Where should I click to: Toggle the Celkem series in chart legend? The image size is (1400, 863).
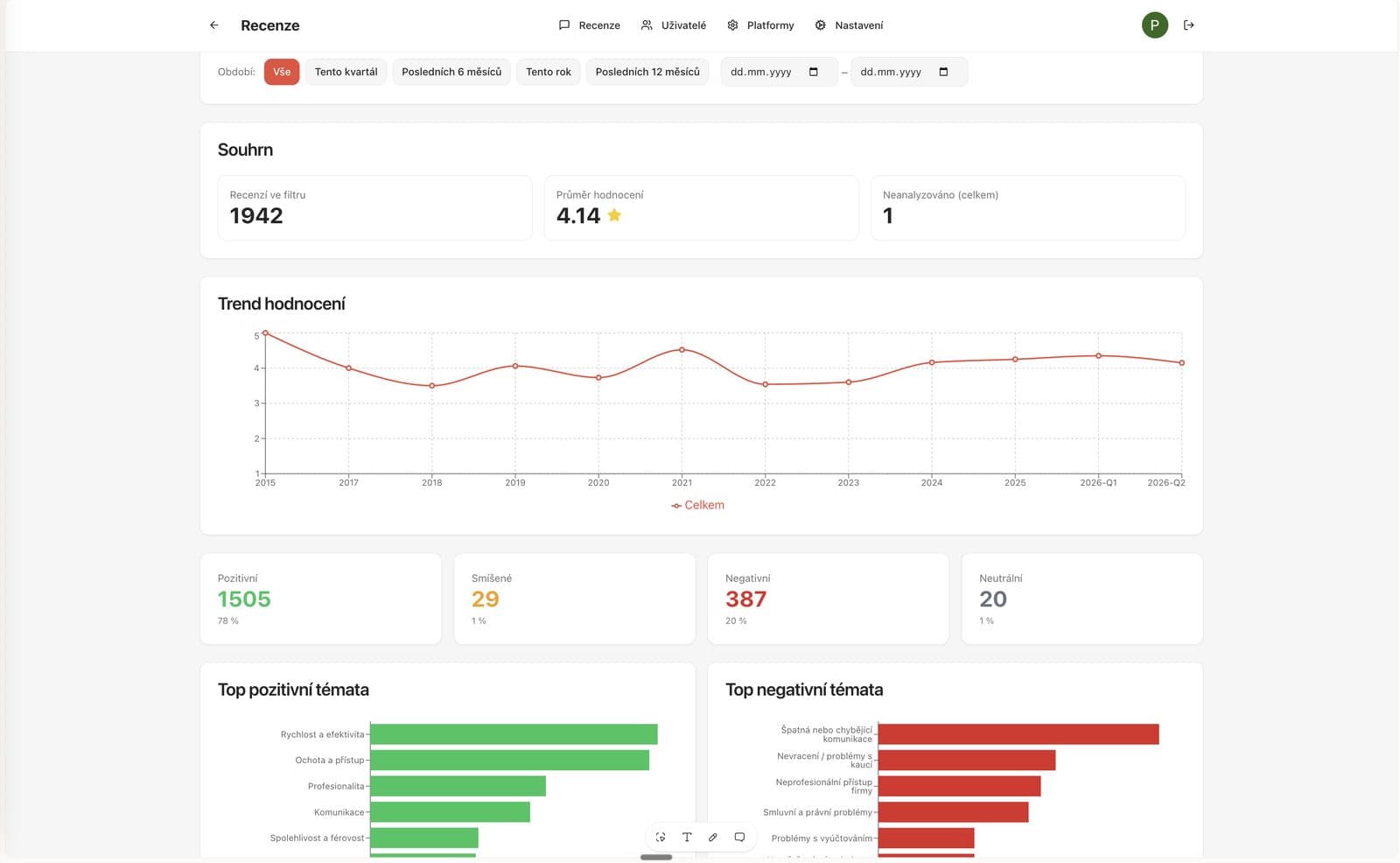(x=698, y=505)
